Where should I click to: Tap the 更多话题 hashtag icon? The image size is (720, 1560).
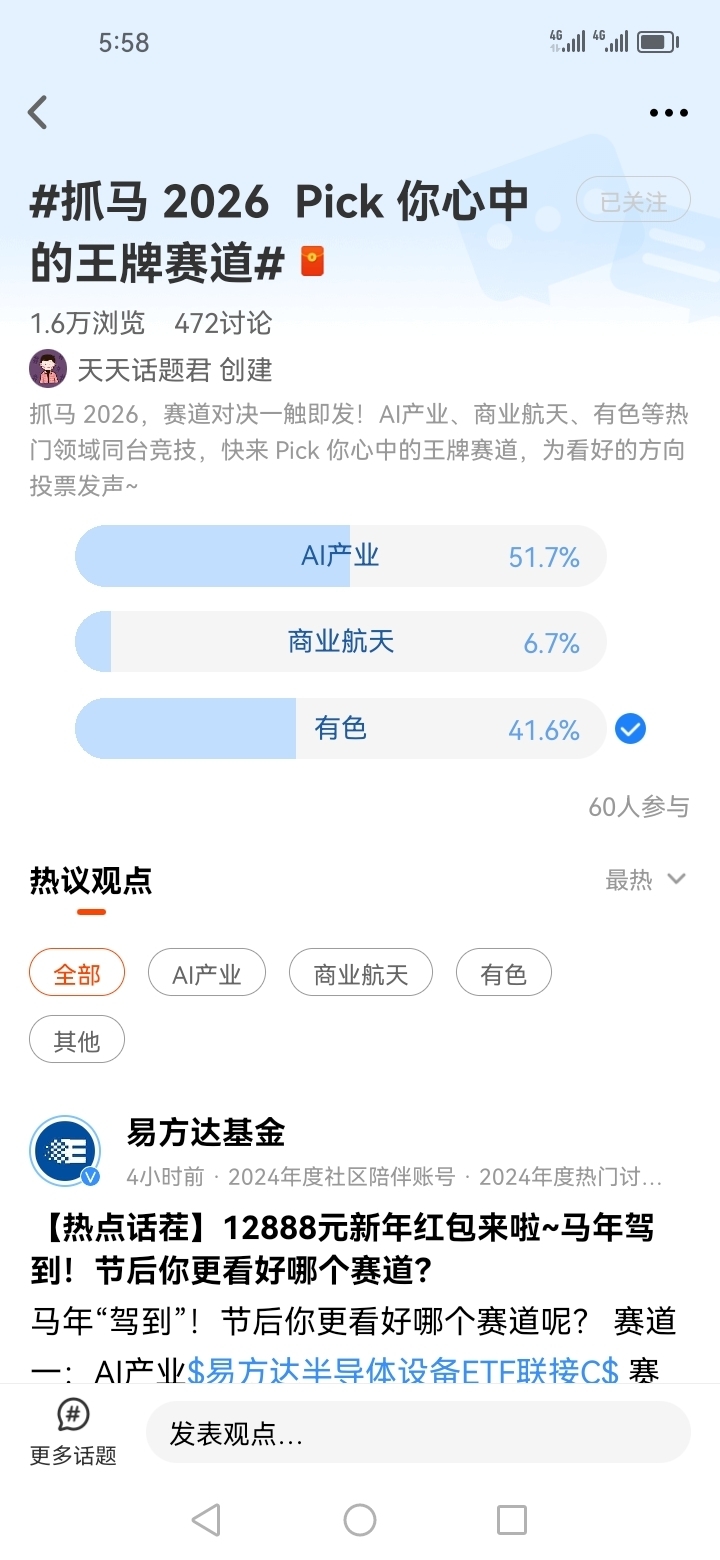point(72,1415)
